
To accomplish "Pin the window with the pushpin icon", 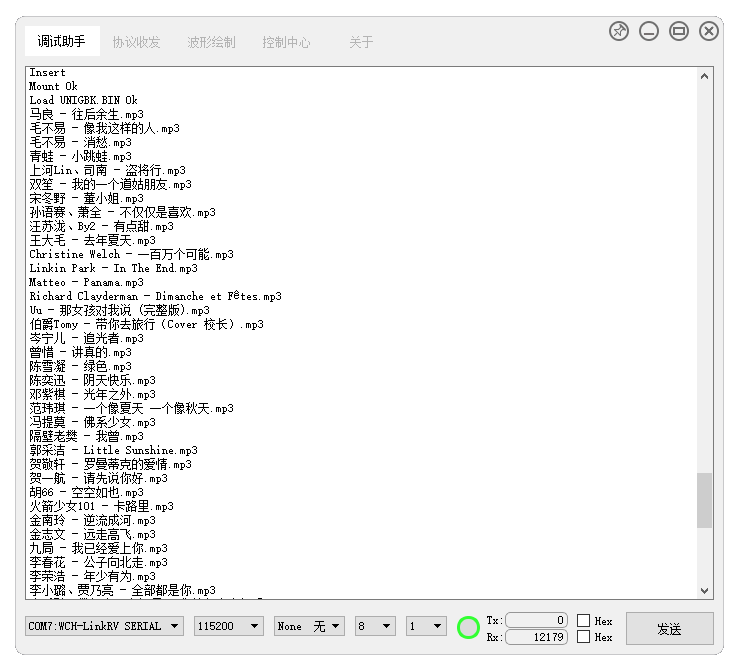I will click(619, 31).
